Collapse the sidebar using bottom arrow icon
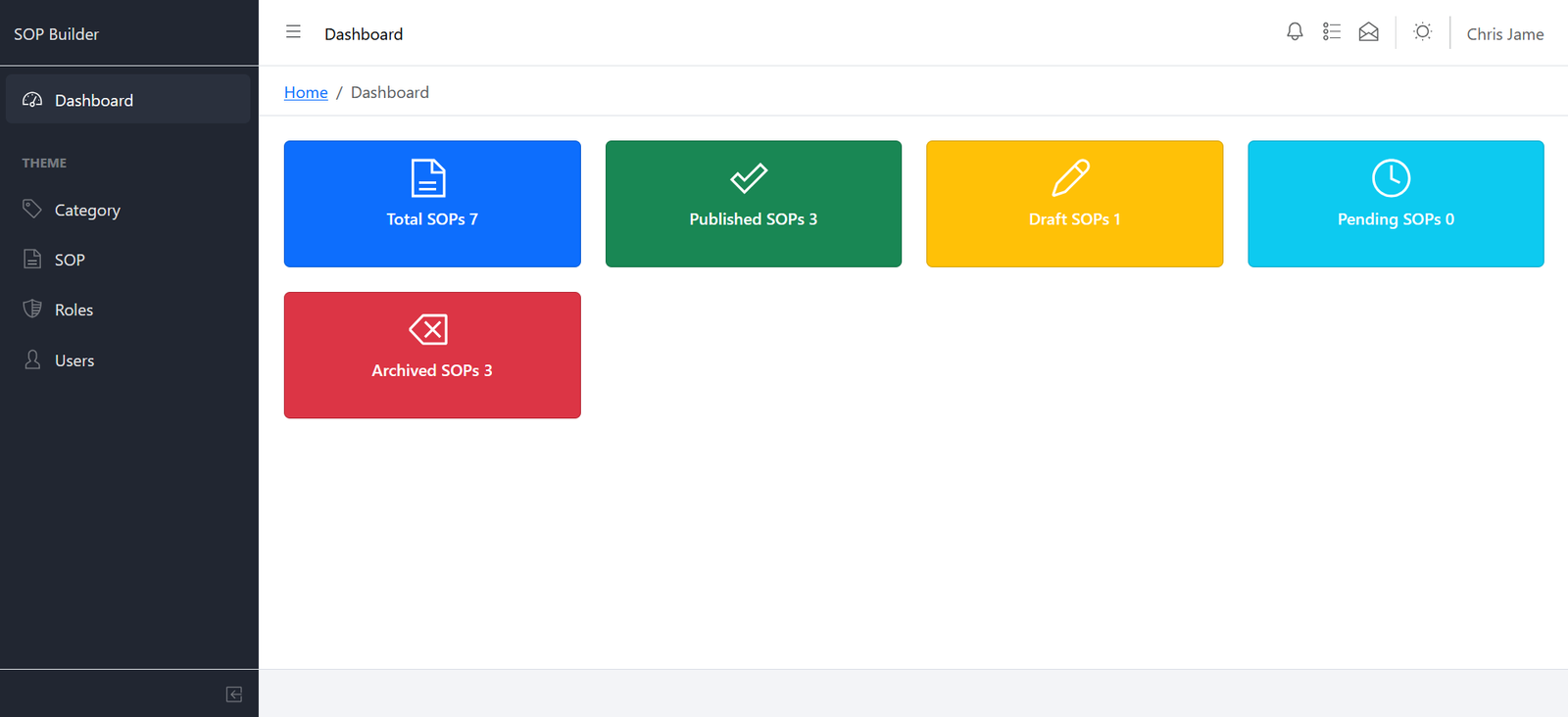Image resolution: width=1568 pixels, height=717 pixels. pos(234,694)
